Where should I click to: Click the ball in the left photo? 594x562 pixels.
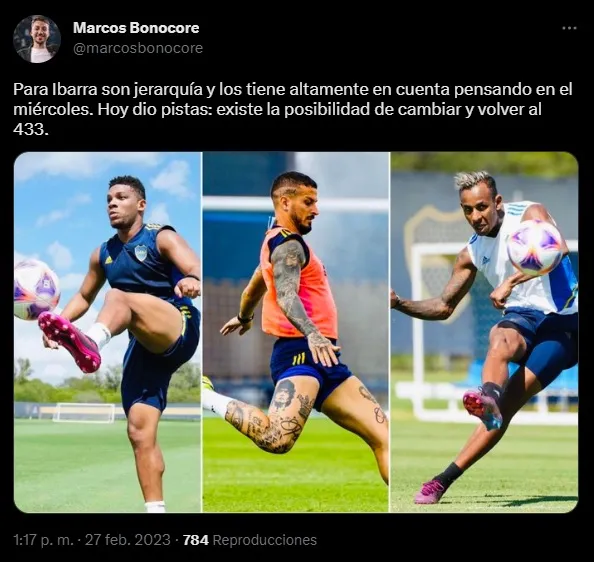[x=36, y=289]
